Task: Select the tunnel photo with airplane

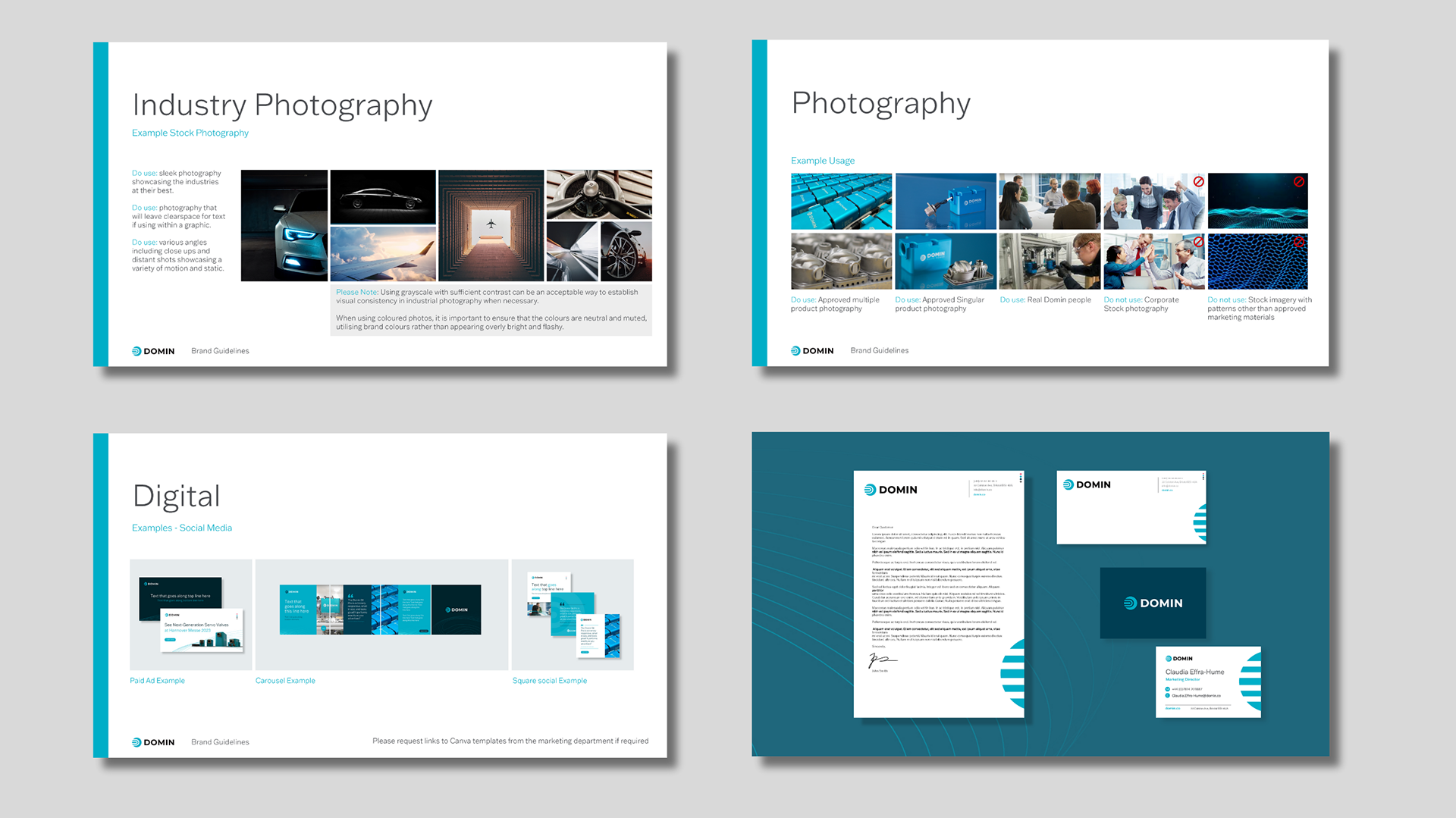Action: click(491, 225)
